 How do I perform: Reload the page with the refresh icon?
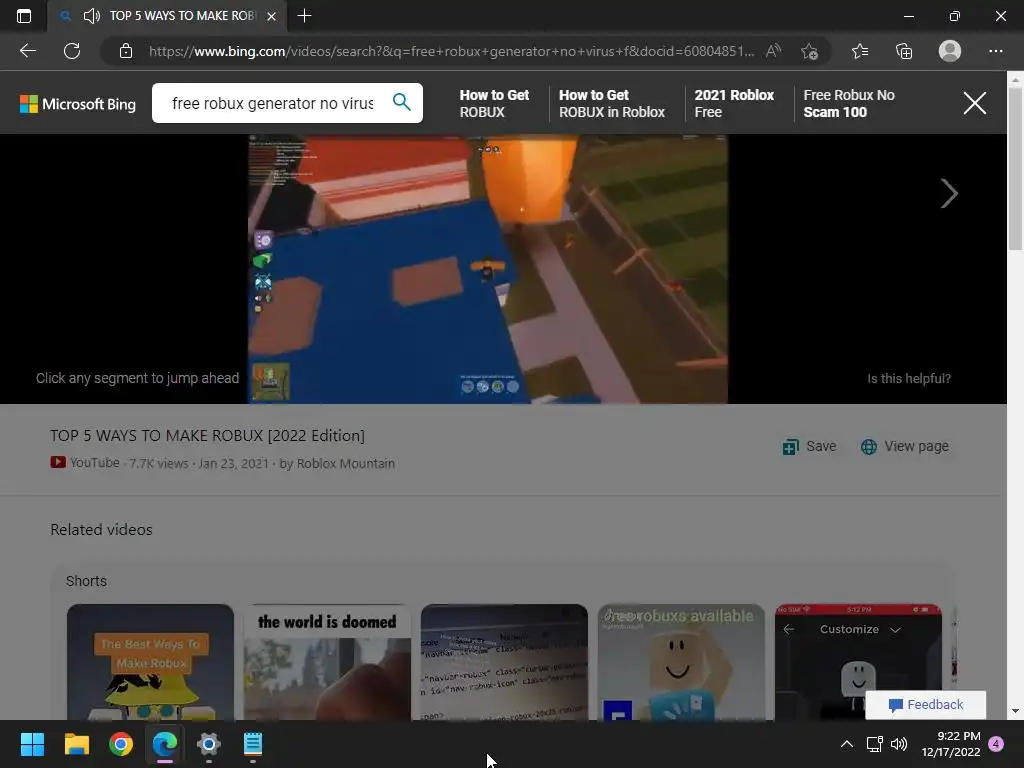click(72, 51)
